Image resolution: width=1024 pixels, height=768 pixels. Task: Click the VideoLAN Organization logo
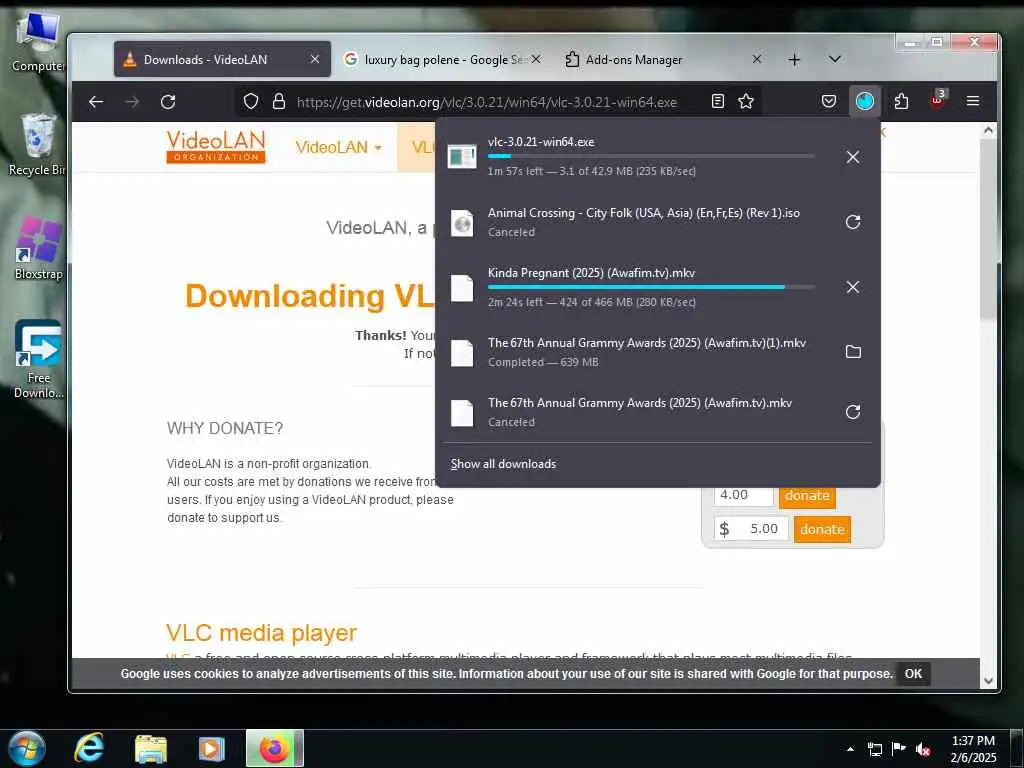(x=216, y=147)
